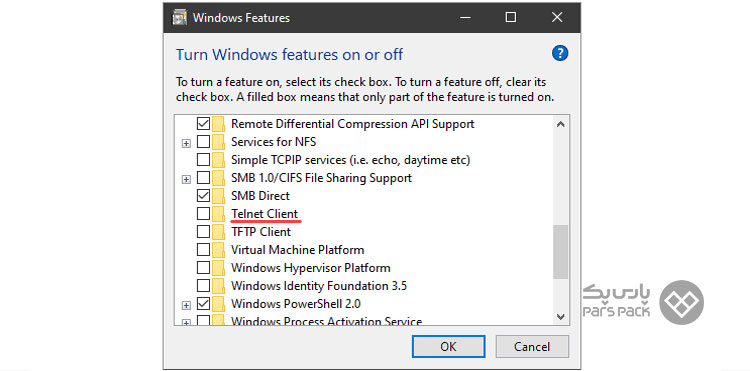Uncheck the Windows PowerShell 2.0 checkbox
This screenshot has width=750, height=371.
[203, 304]
